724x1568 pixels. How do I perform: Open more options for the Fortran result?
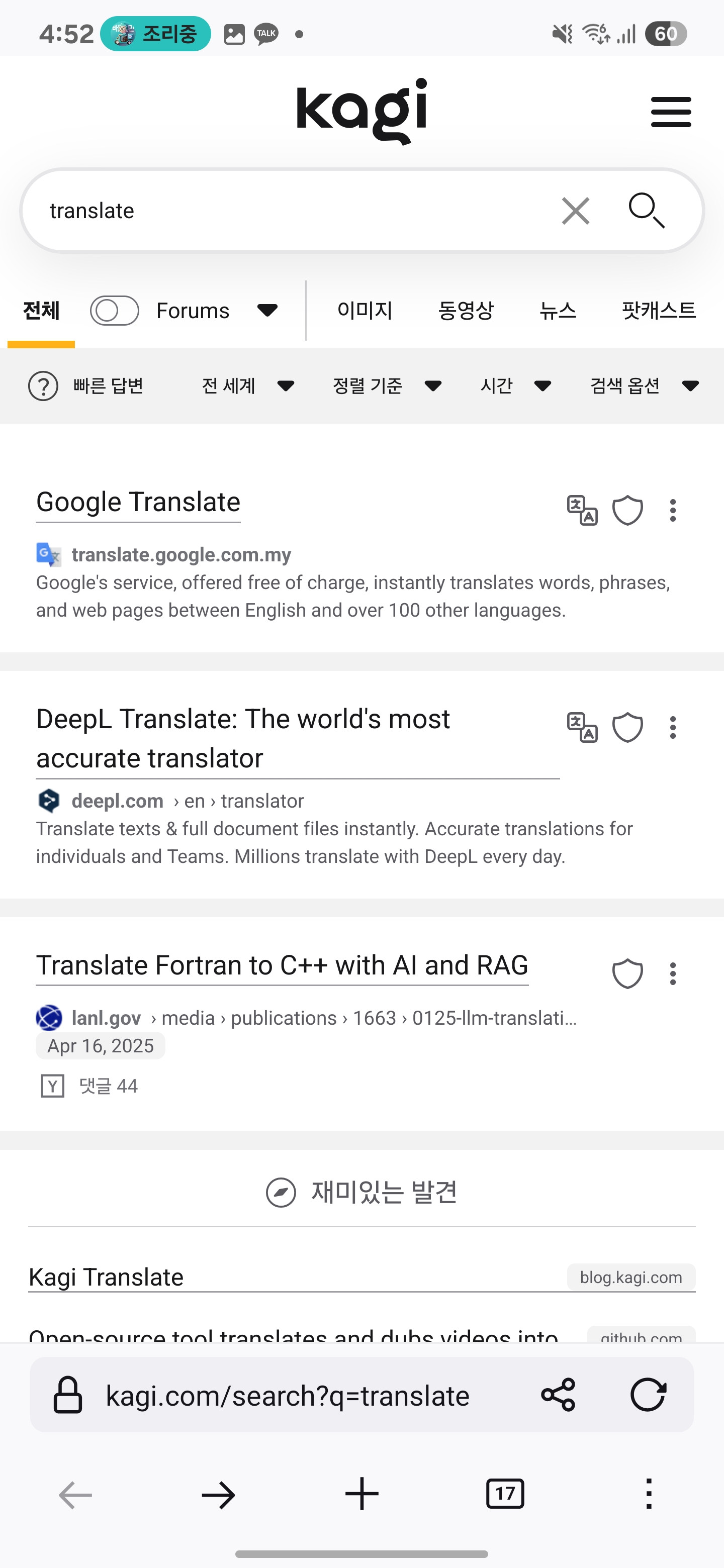tap(673, 973)
